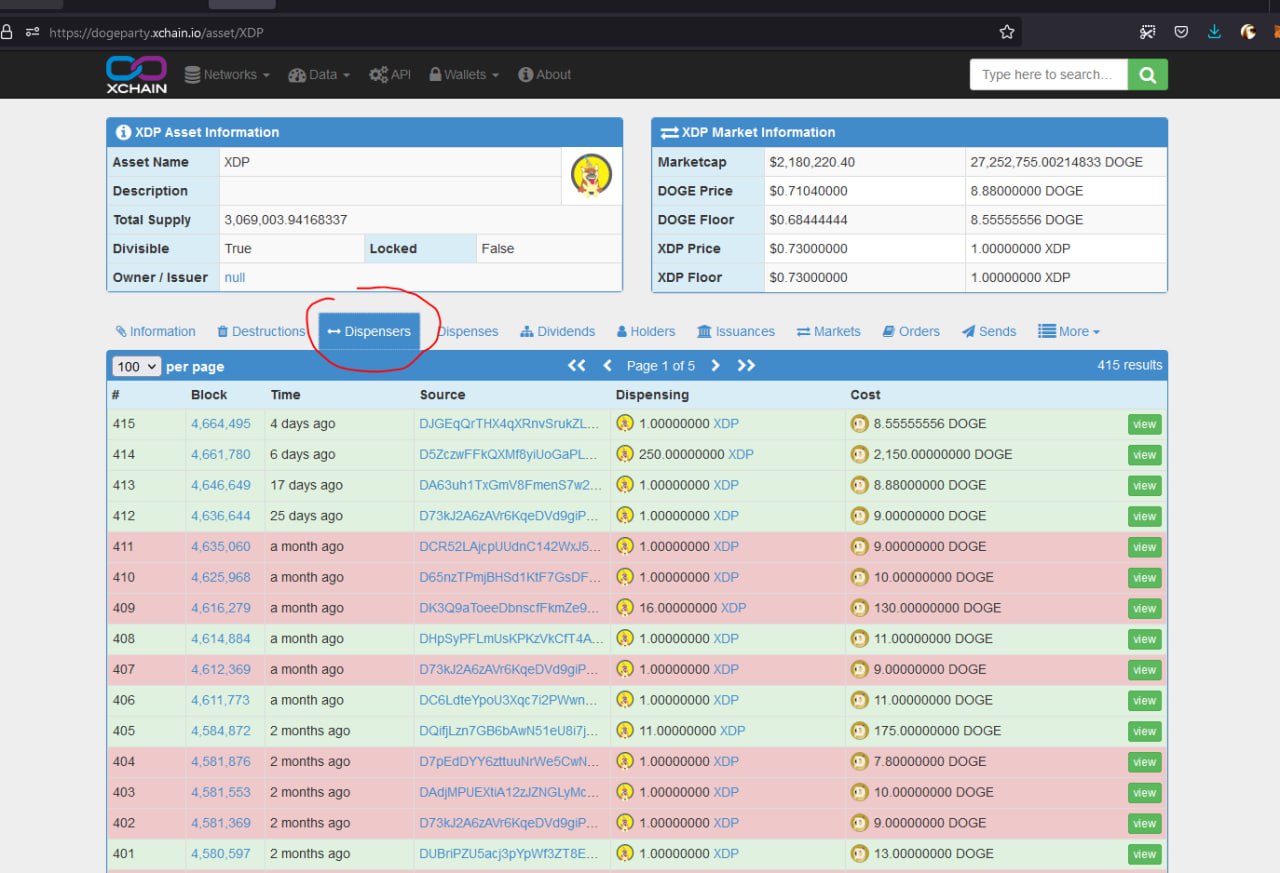Open the API menu item
This screenshot has height=873, width=1280.
point(390,75)
